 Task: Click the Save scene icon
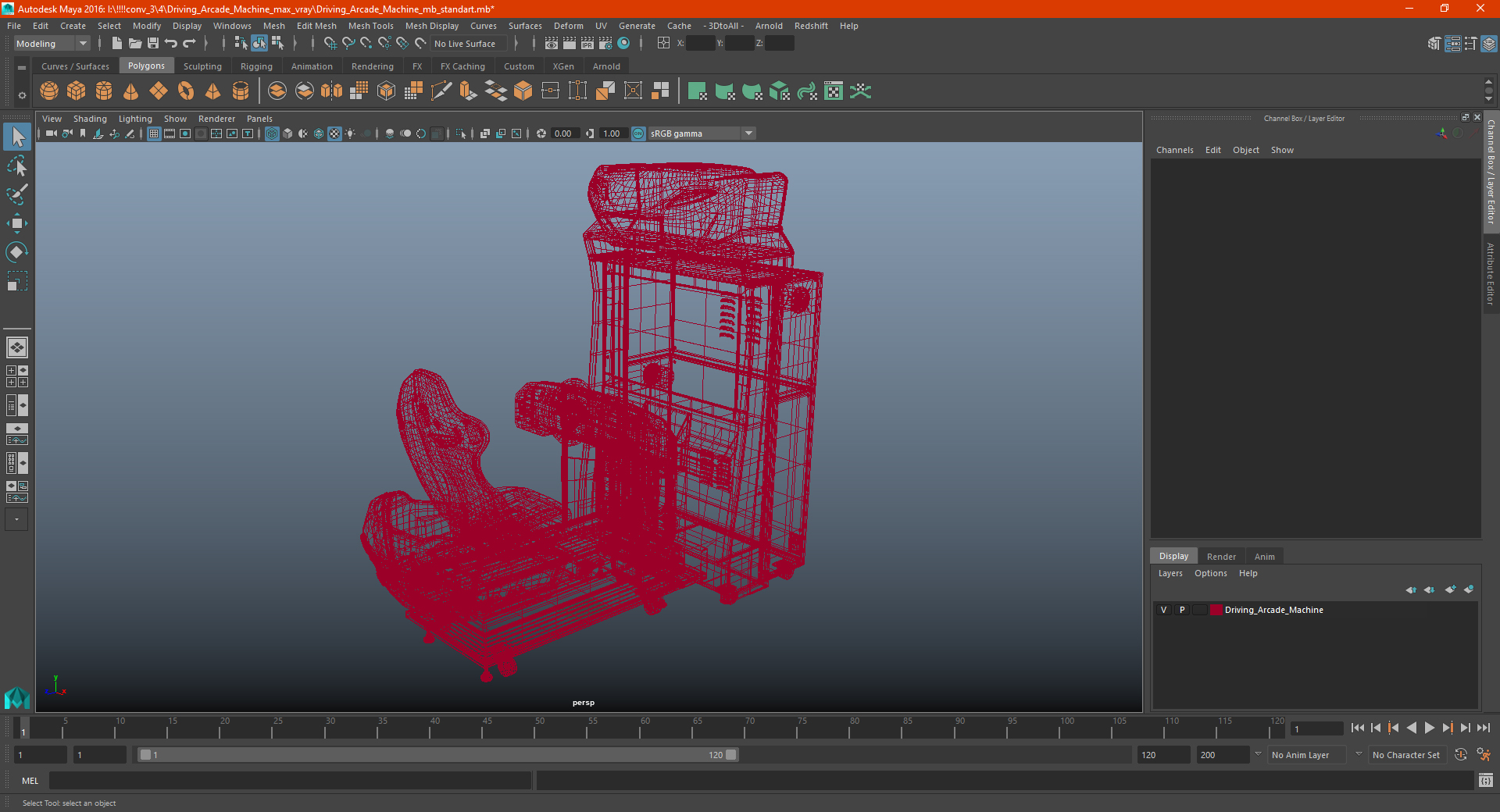pos(153,44)
